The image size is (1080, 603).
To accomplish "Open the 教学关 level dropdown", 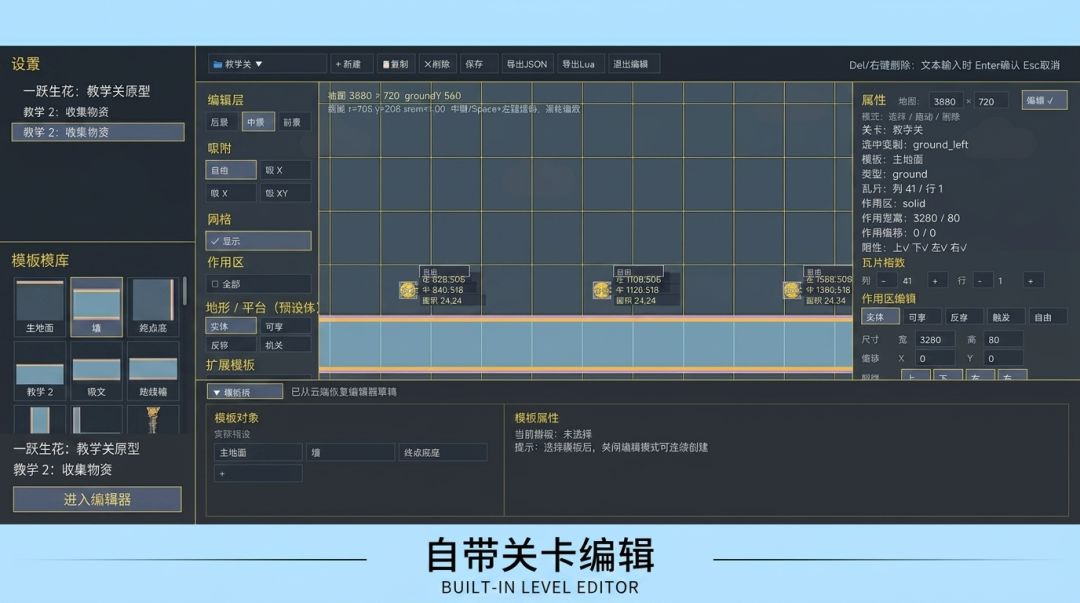I will coord(267,64).
